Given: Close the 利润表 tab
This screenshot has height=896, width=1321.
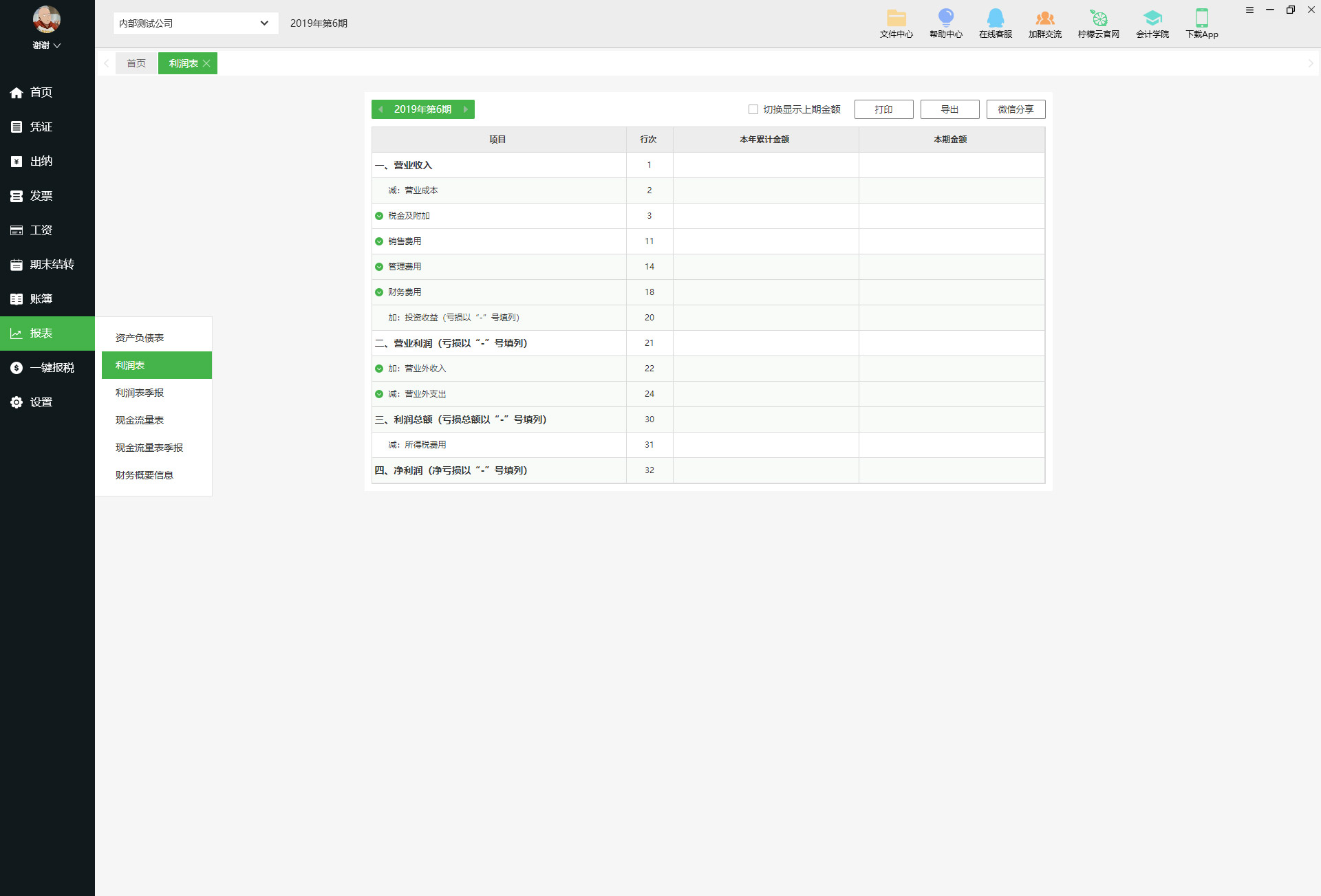Looking at the screenshot, I should 206,63.
